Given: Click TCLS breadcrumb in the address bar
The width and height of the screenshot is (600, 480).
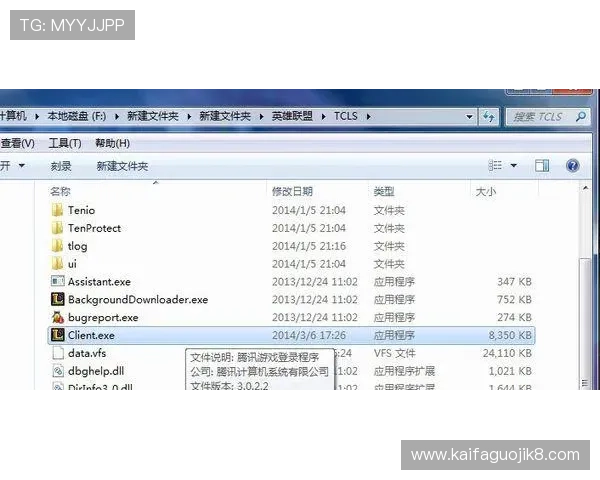Looking at the screenshot, I should [346, 116].
